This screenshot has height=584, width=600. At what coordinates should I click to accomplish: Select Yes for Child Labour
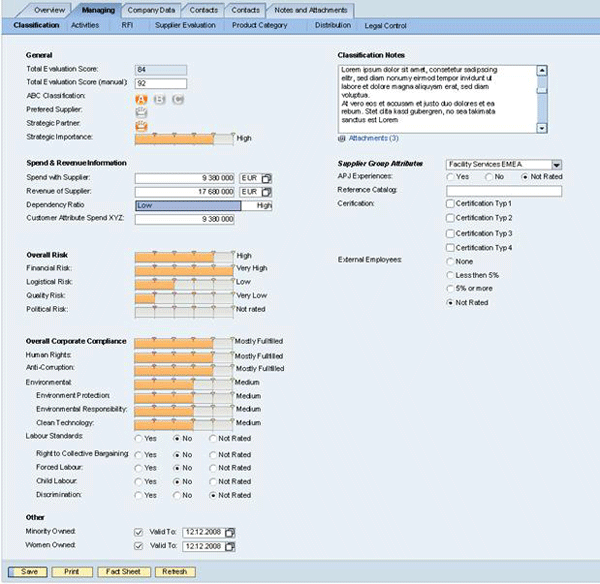coord(139,481)
